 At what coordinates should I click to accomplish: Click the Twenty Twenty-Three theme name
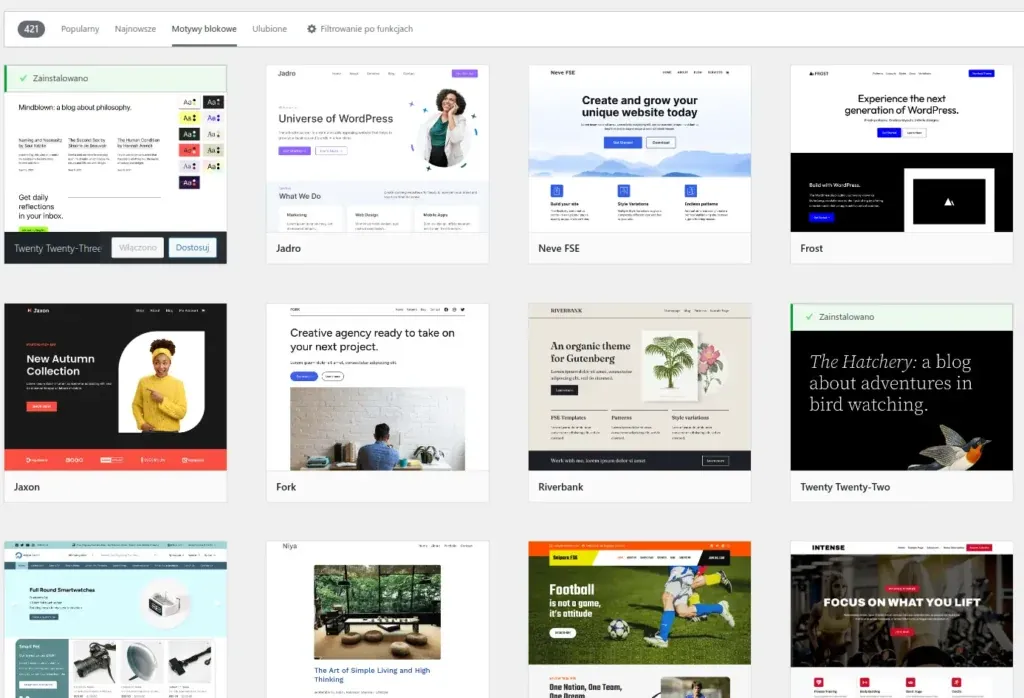(x=57, y=248)
